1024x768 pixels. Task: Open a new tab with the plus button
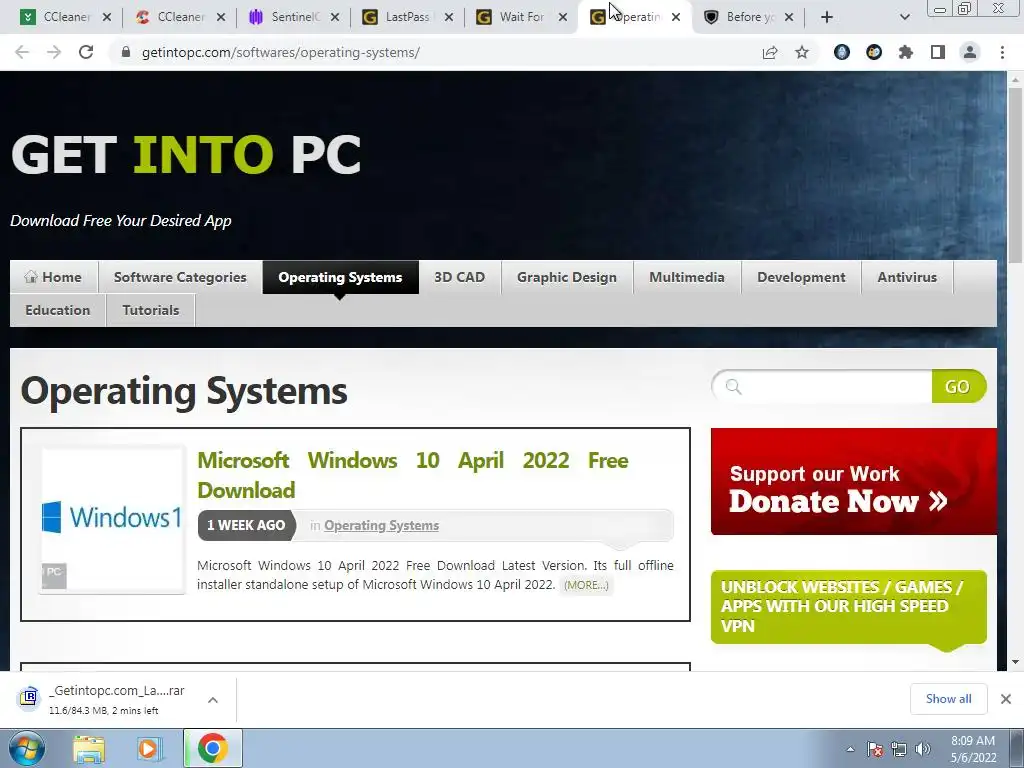(827, 17)
